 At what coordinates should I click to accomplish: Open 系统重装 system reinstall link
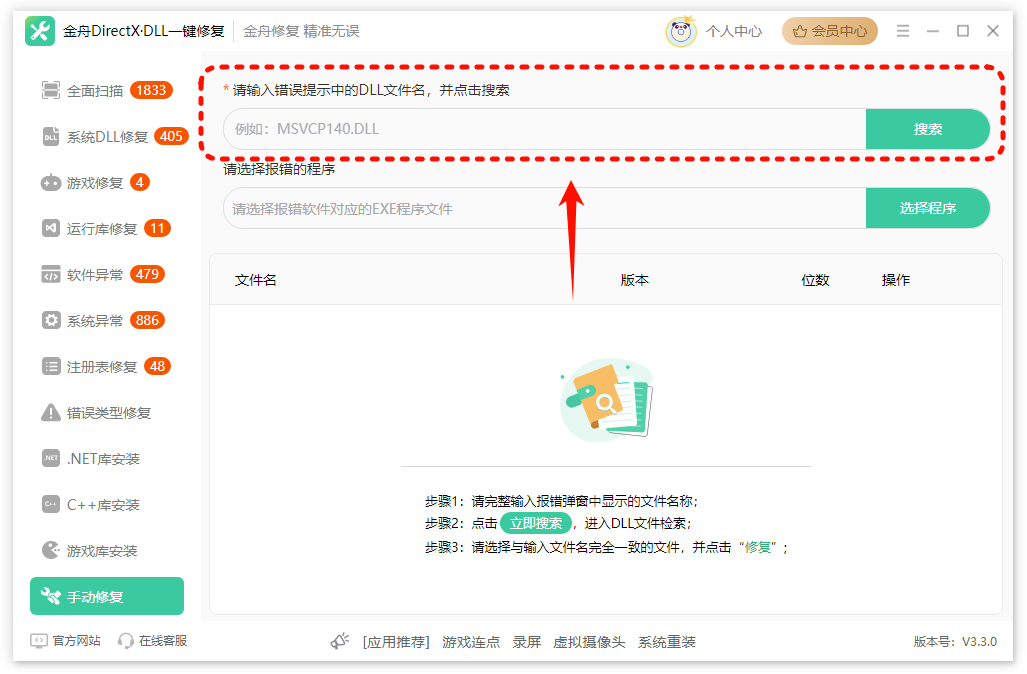pyautogui.click(x=667, y=642)
